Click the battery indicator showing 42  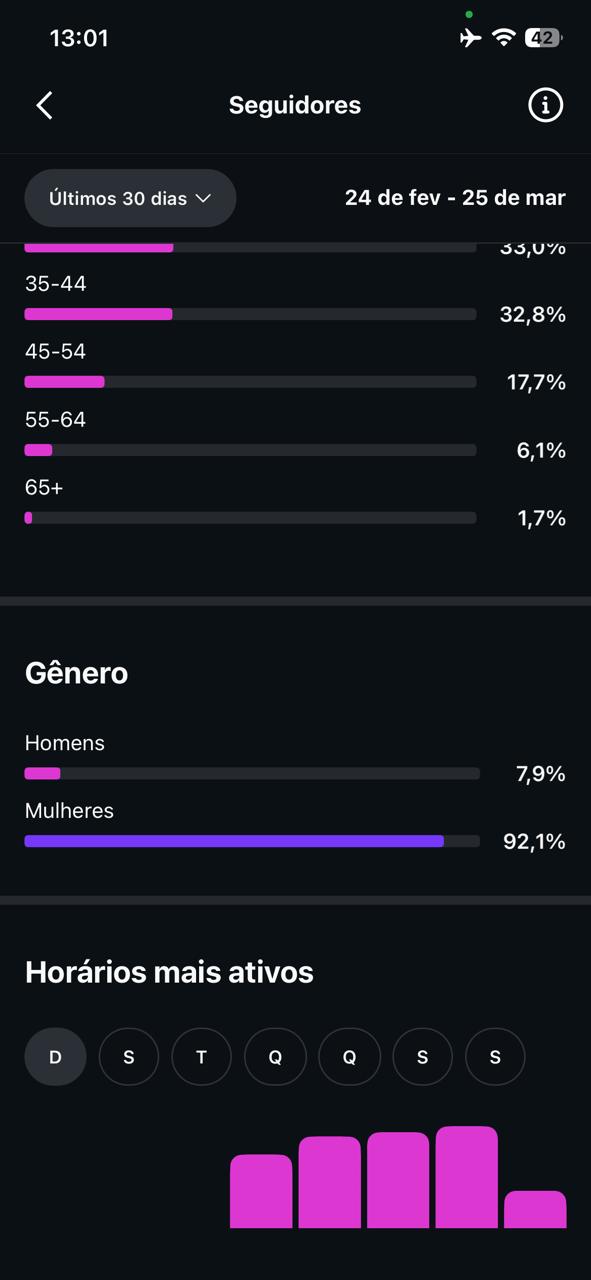point(543,37)
